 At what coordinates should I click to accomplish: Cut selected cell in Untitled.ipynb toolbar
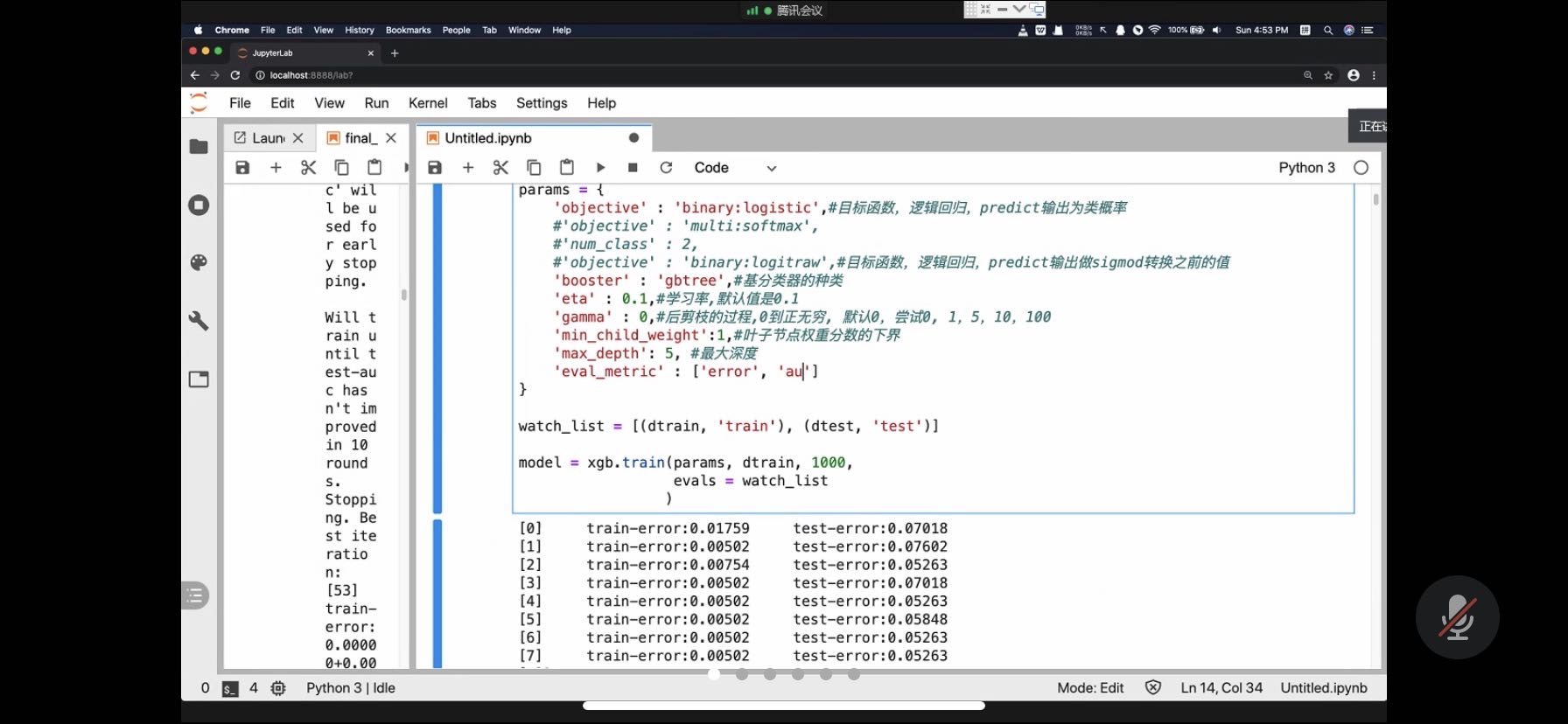500,168
